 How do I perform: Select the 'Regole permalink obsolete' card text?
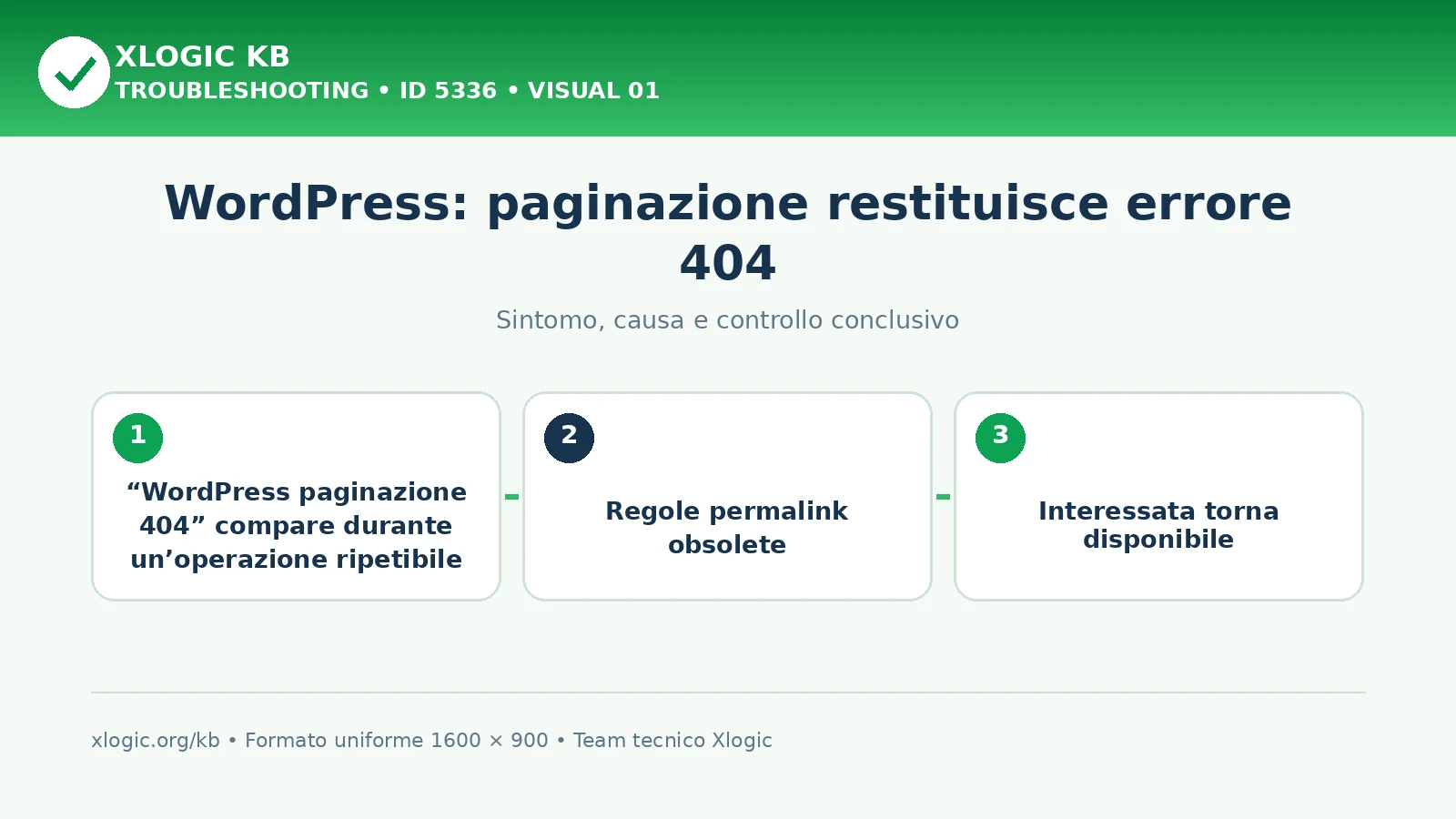[727, 528]
